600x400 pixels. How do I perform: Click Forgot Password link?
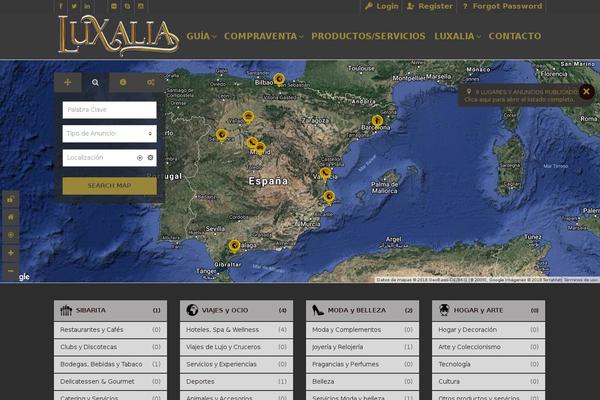502,6
